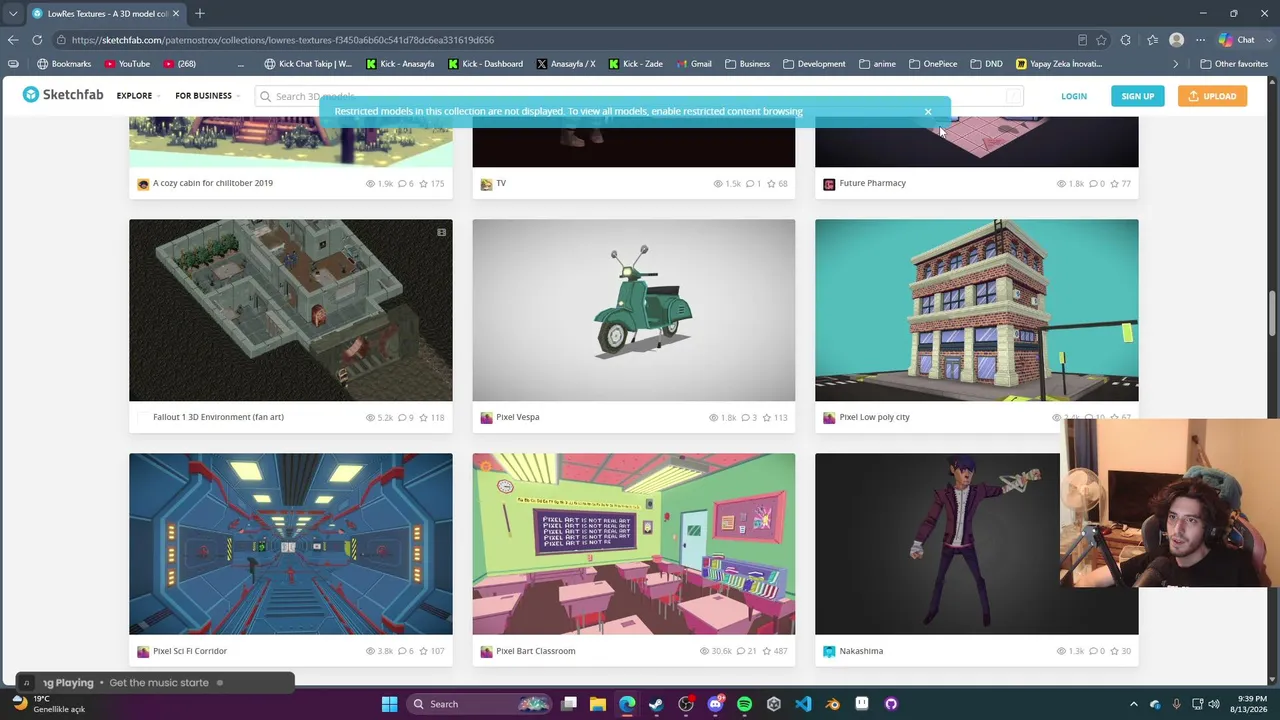Click the author avatar beside Pixel Vespa

pyautogui.click(x=486, y=418)
